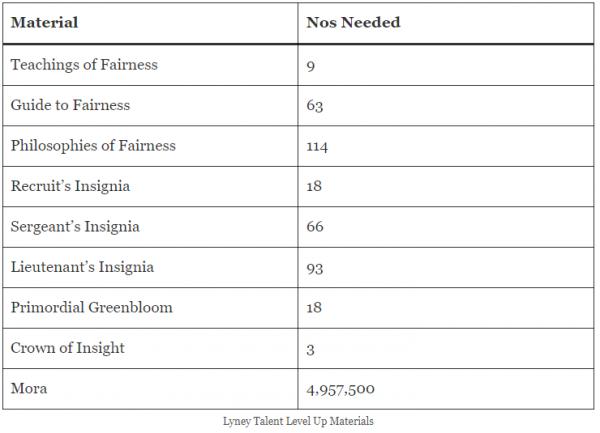
Task: Click the Guide to Fairness cell
Action: coord(70,105)
